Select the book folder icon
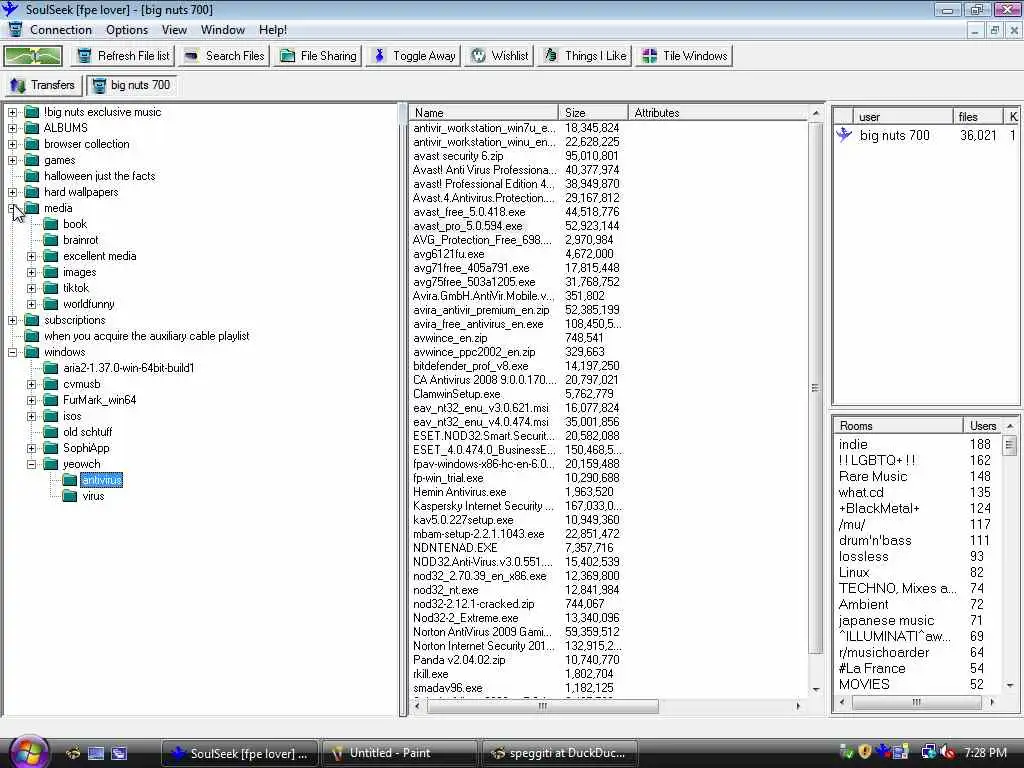 tap(50, 224)
